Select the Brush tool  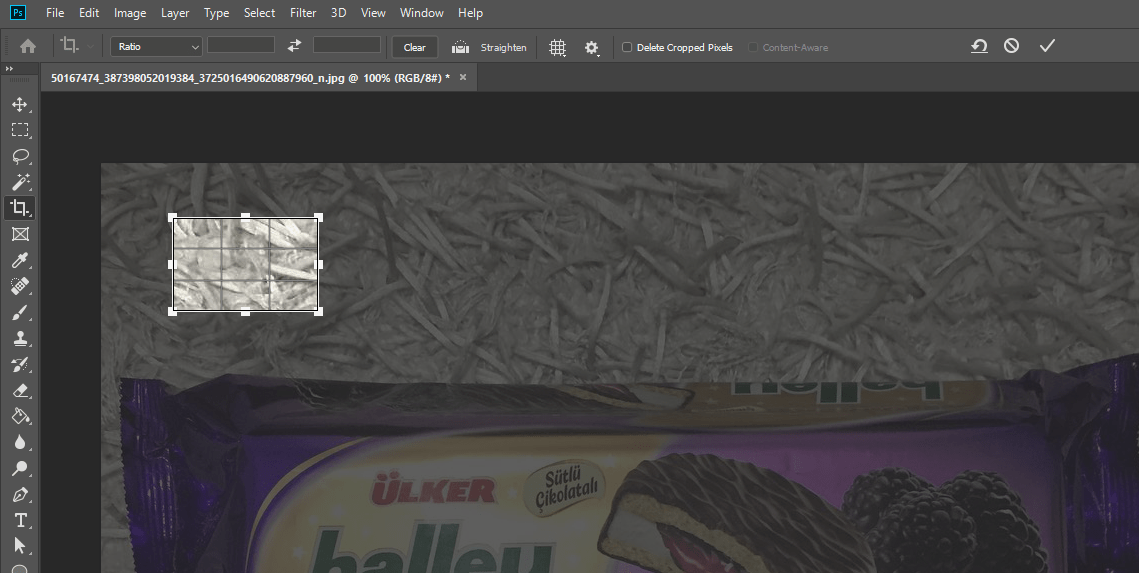click(x=20, y=312)
